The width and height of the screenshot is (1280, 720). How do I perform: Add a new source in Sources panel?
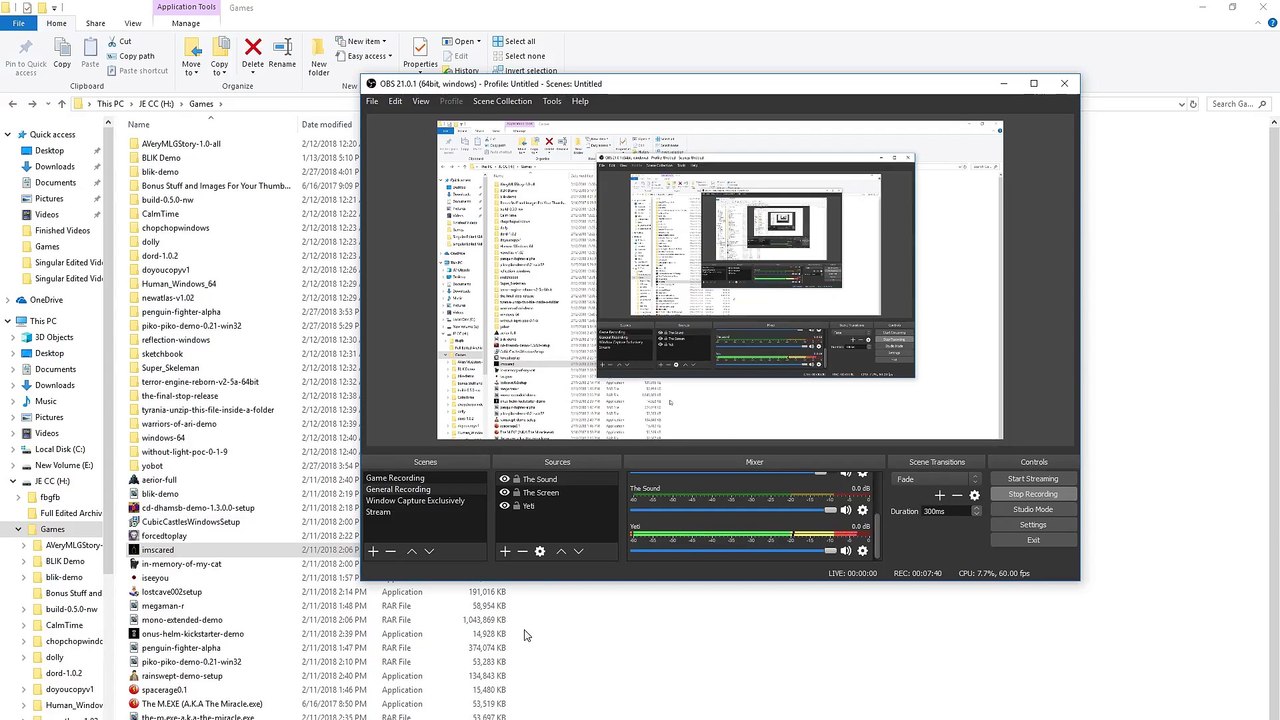[x=505, y=551]
